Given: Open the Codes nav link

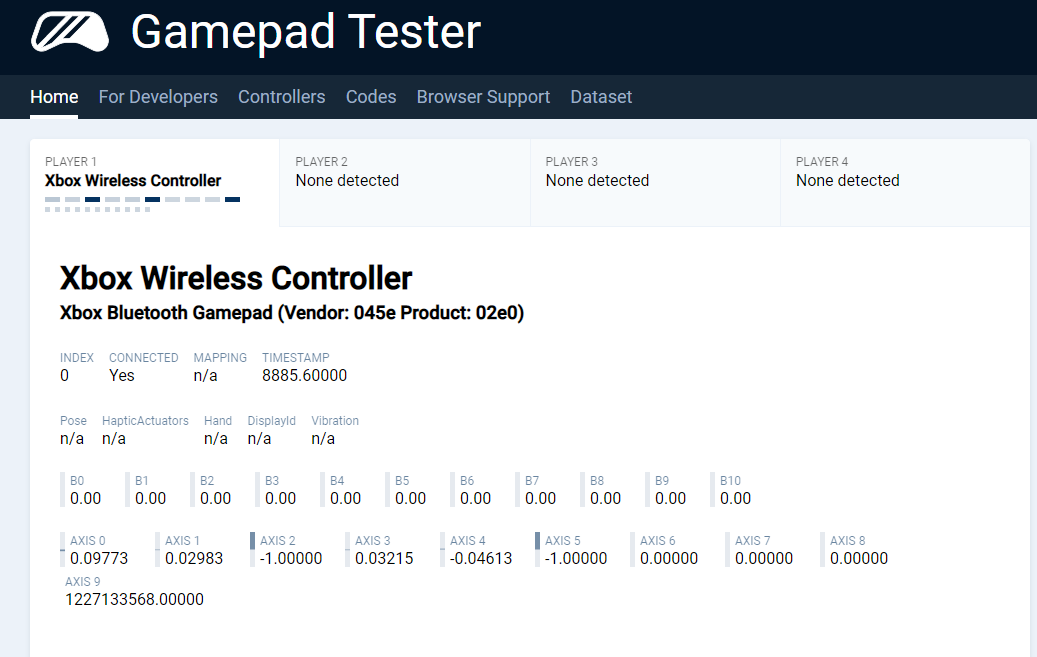Looking at the screenshot, I should point(371,97).
